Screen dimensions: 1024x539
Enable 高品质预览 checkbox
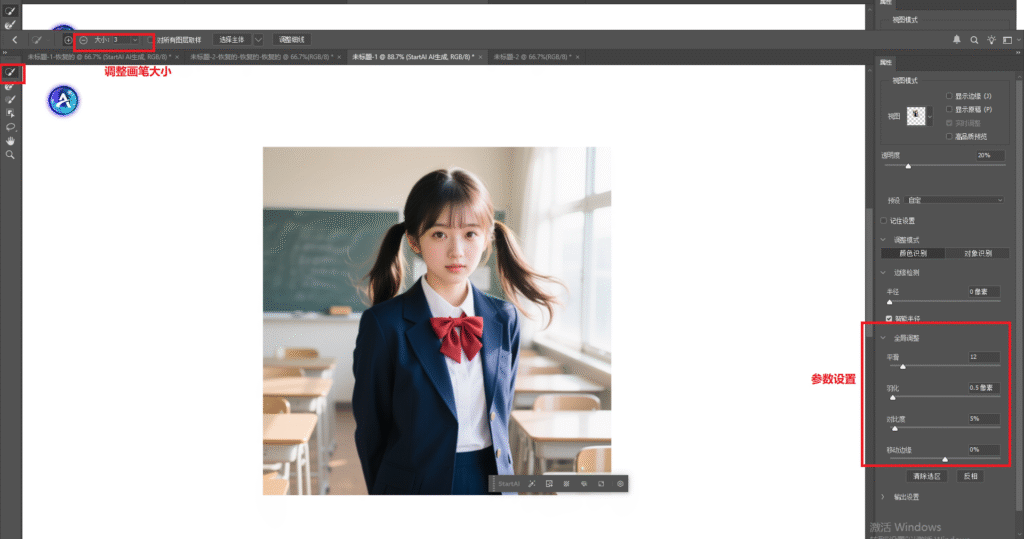tap(949, 136)
